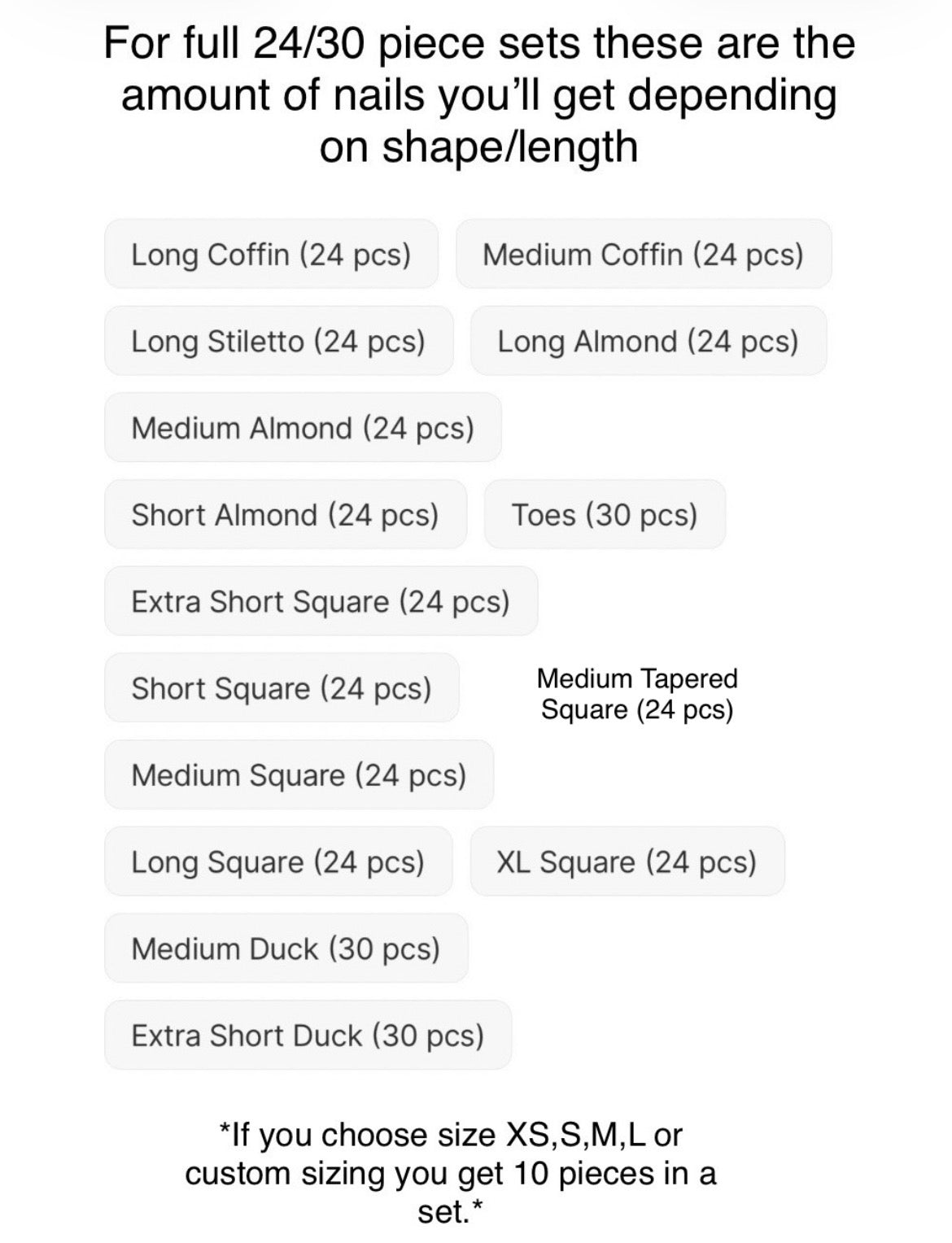The image size is (952, 1243).
Task: Click the heading line reading "on shape/length"
Action: (x=478, y=146)
